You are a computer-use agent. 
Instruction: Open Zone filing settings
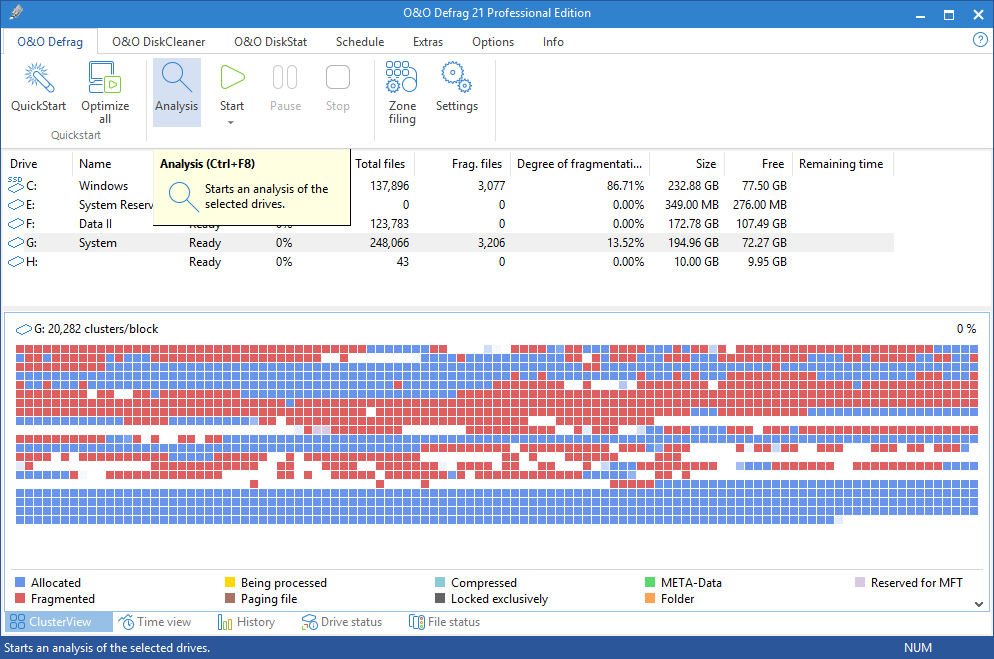tap(402, 93)
